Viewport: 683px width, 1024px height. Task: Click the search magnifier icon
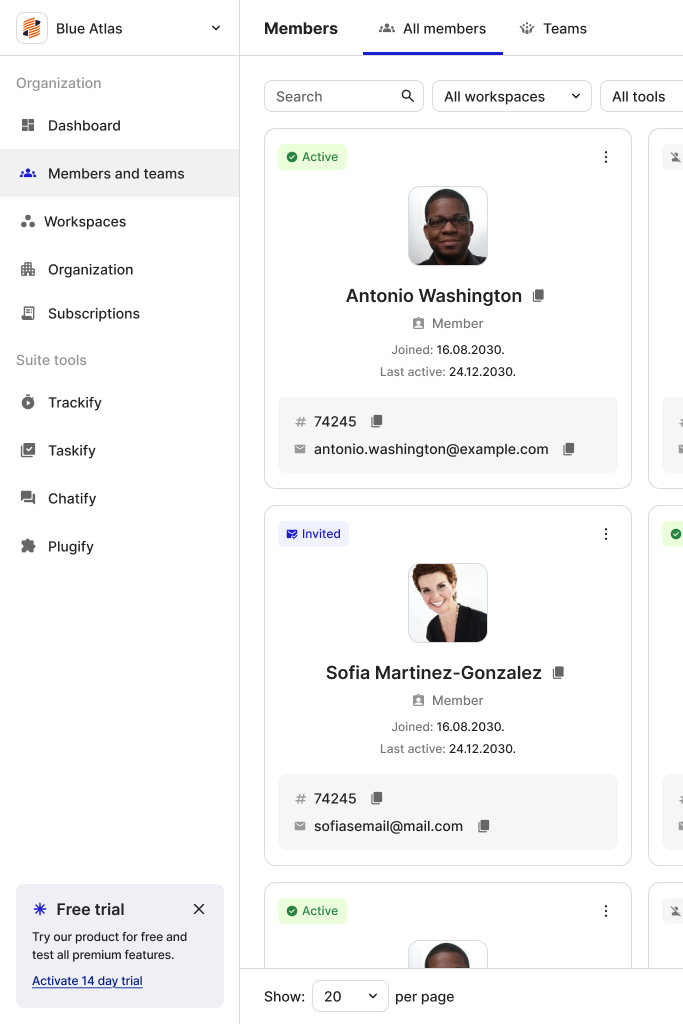pos(408,96)
